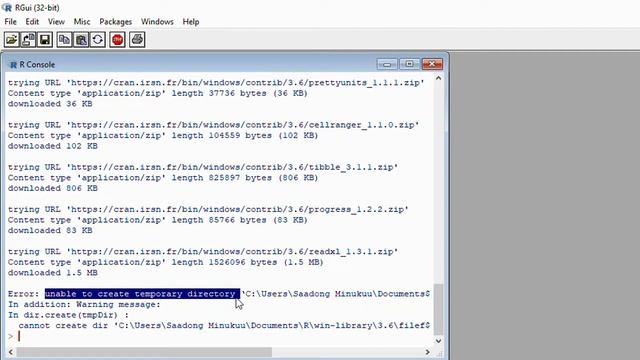Screen dimensions: 640x360
Task: Close the R Console window
Action: coord(432,64)
